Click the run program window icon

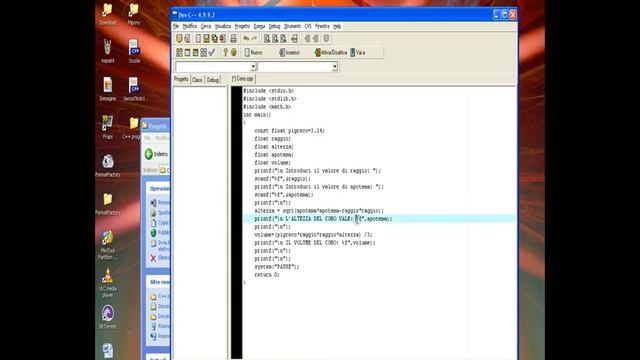pos(187,53)
